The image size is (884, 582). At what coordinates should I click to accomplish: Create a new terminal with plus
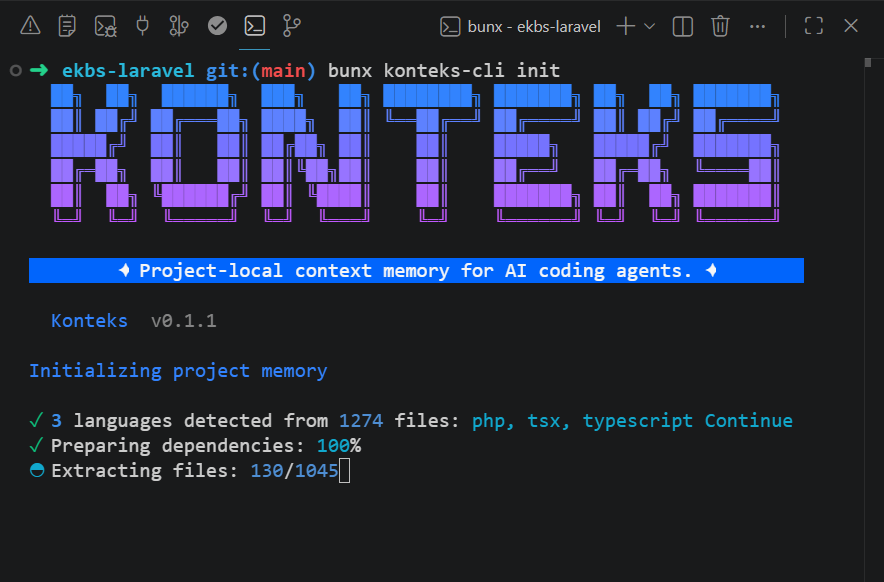tap(626, 26)
